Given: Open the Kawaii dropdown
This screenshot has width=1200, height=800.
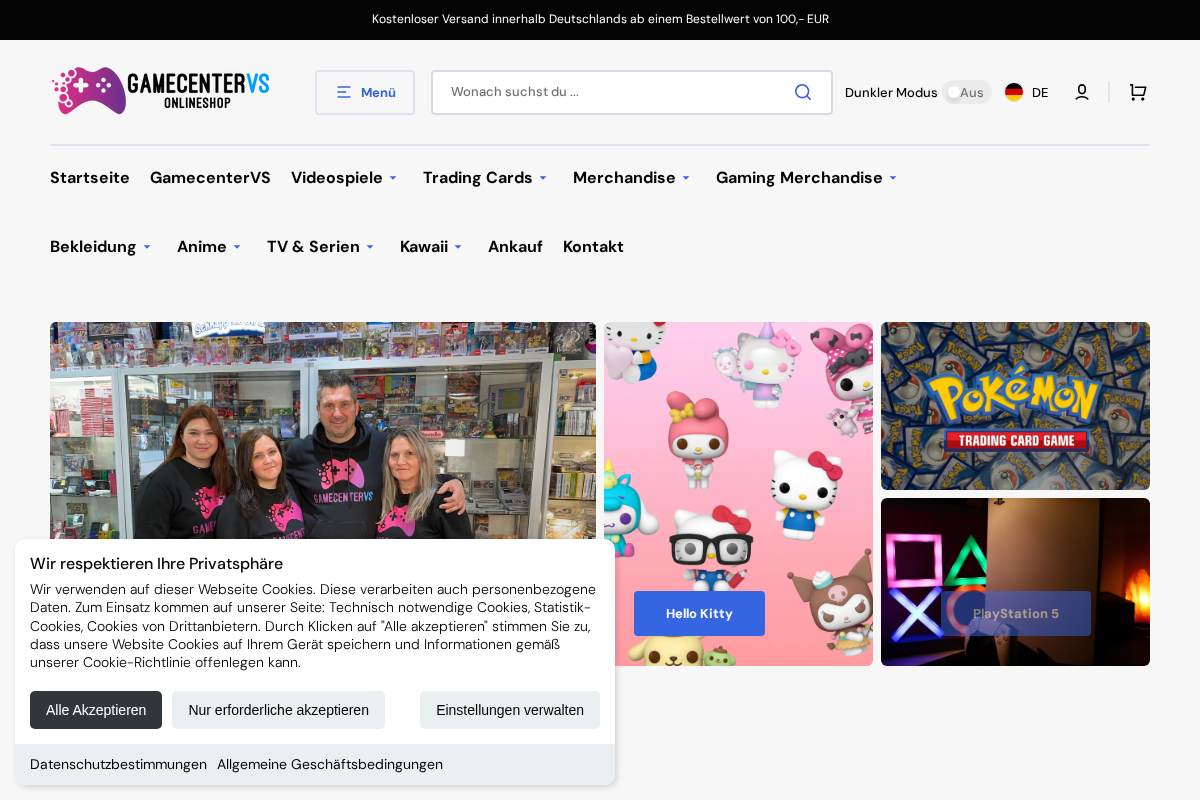Looking at the screenshot, I should point(430,246).
